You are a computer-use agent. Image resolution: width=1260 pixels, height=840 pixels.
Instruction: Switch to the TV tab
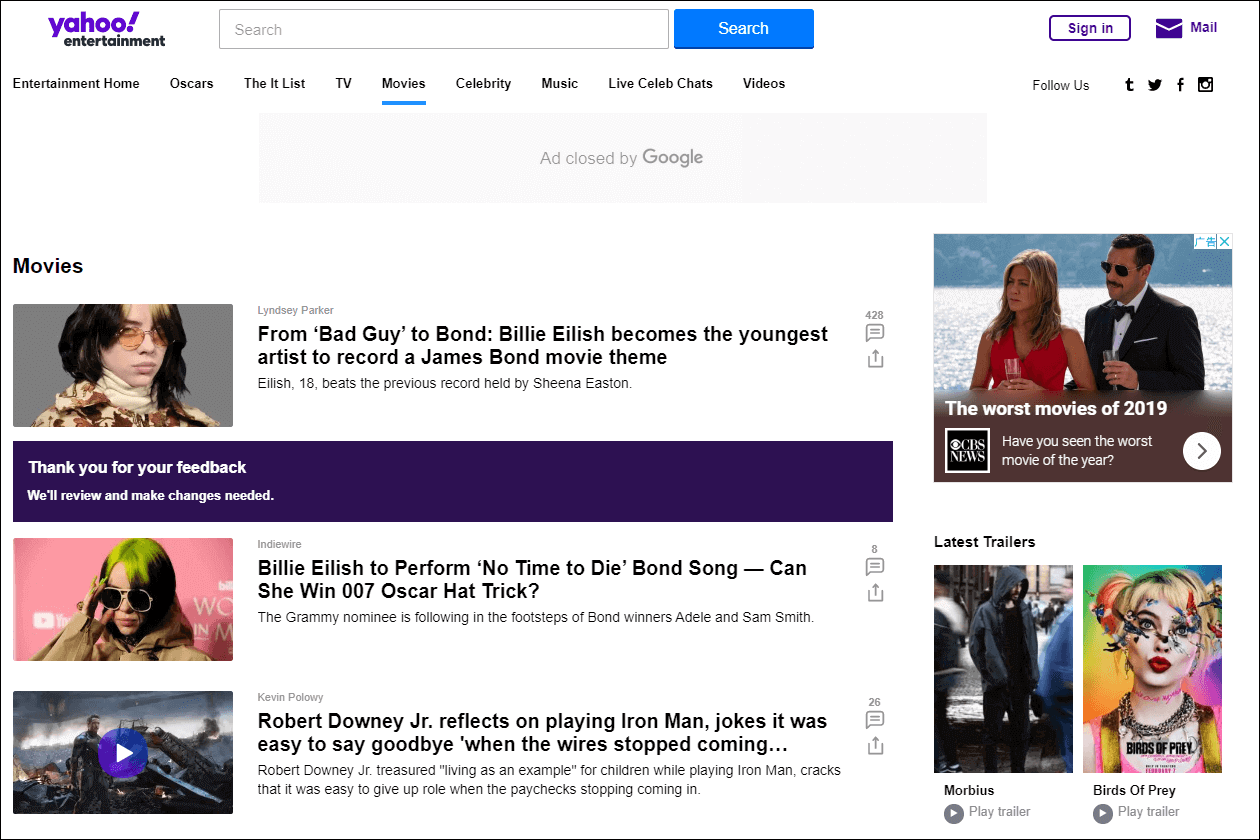point(344,84)
